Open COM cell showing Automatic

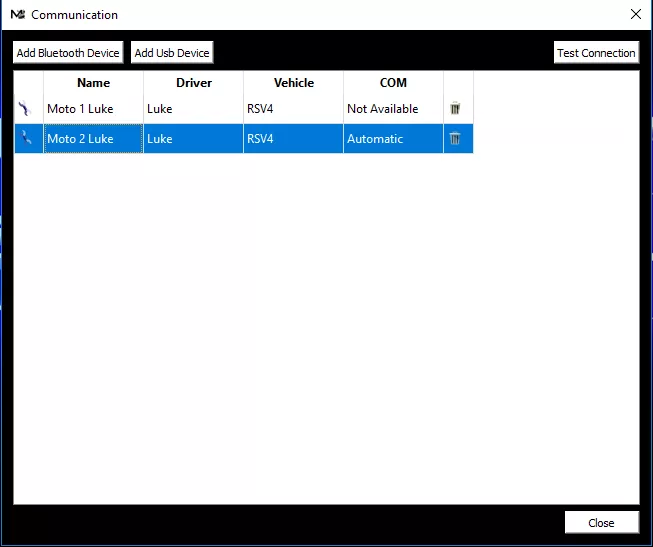pos(393,138)
